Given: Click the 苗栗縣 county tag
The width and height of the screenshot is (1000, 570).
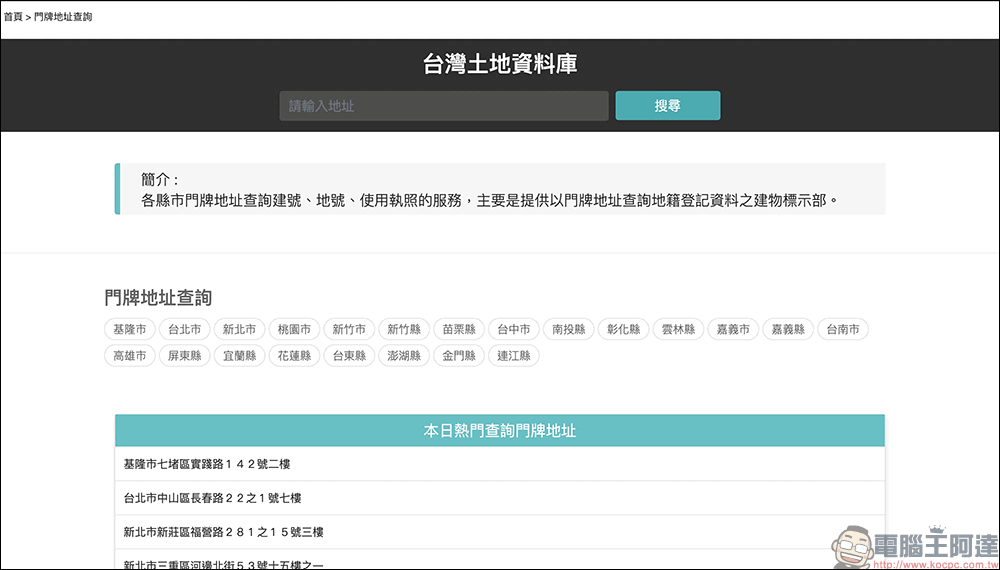Looking at the screenshot, I should pos(459,329).
